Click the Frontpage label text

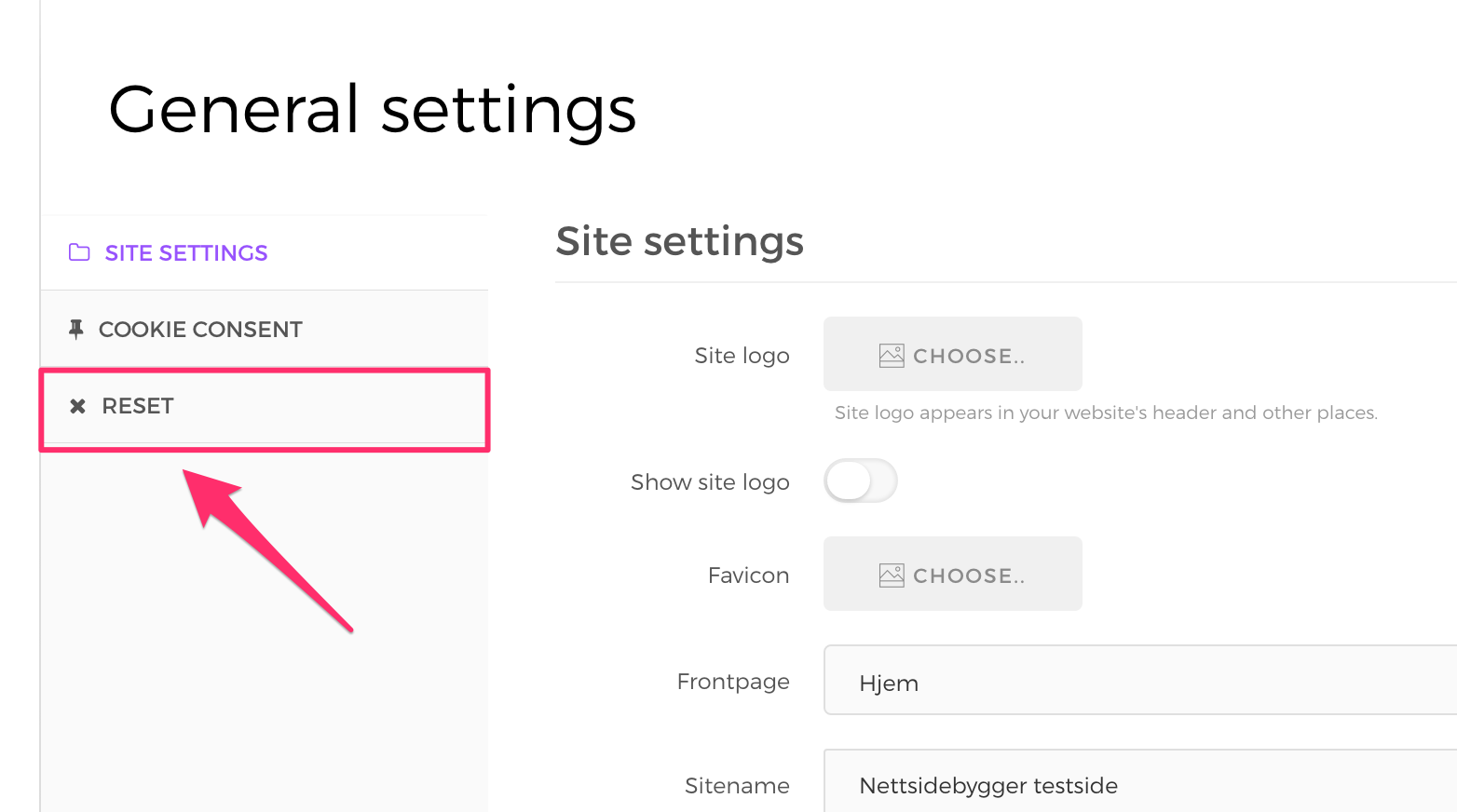pyautogui.click(x=733, y=682)
